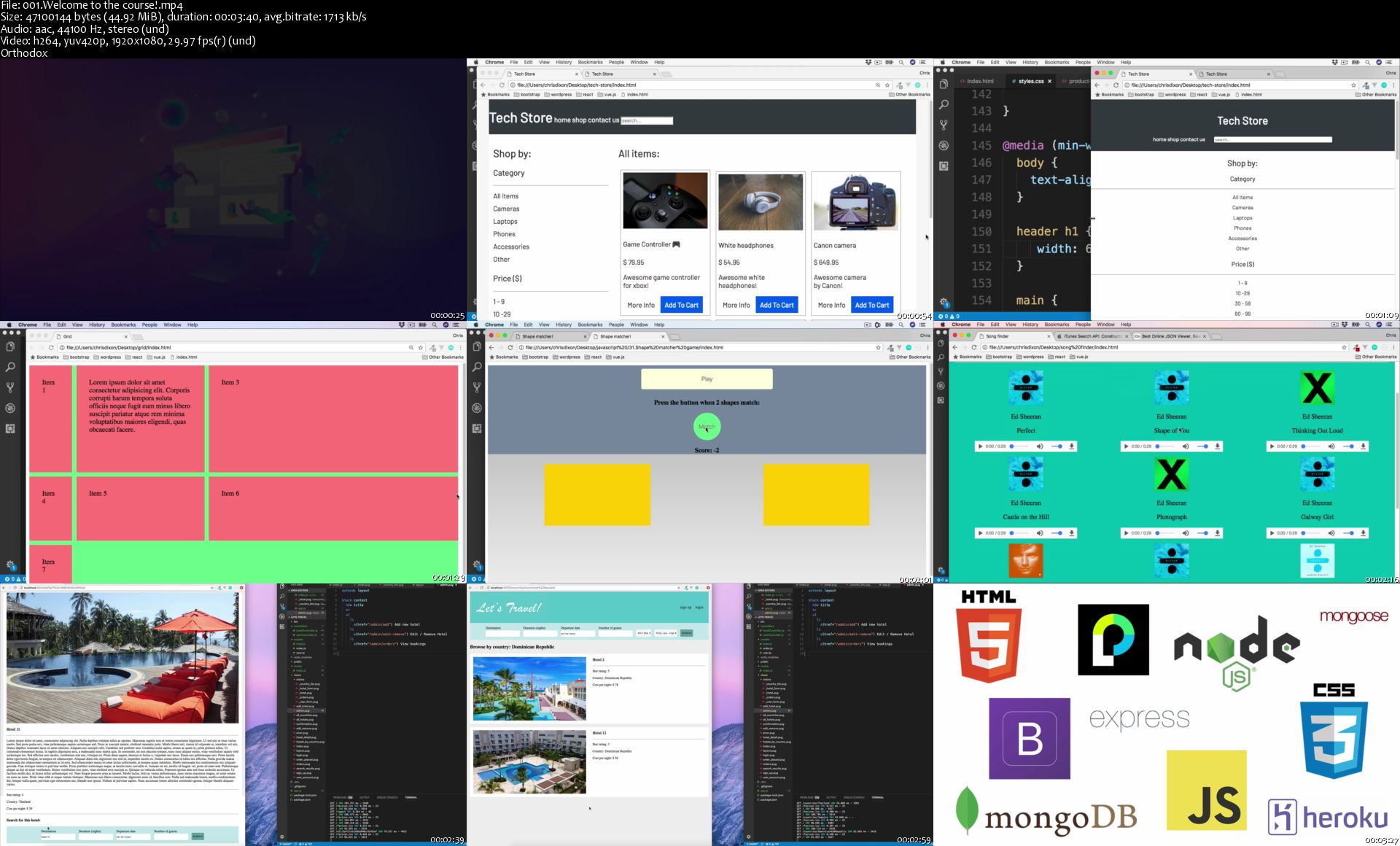Select Laptops category in wide Tech Store page
This screenshot has height=846, width=1400.
505,222
